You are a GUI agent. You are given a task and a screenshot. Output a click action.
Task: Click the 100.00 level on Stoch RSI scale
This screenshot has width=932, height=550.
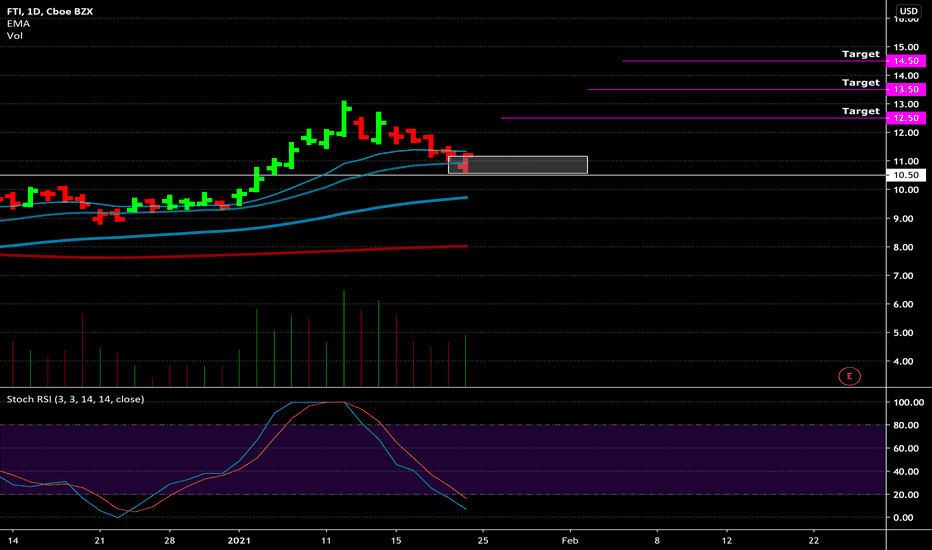coord(909,403)
